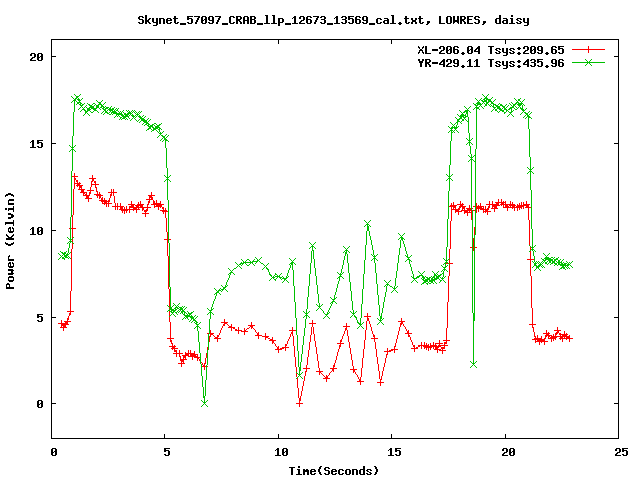Viewport: 640px width, 480px height.
Task: Click x-axis tick label 15
Action: tap(394, 452)
